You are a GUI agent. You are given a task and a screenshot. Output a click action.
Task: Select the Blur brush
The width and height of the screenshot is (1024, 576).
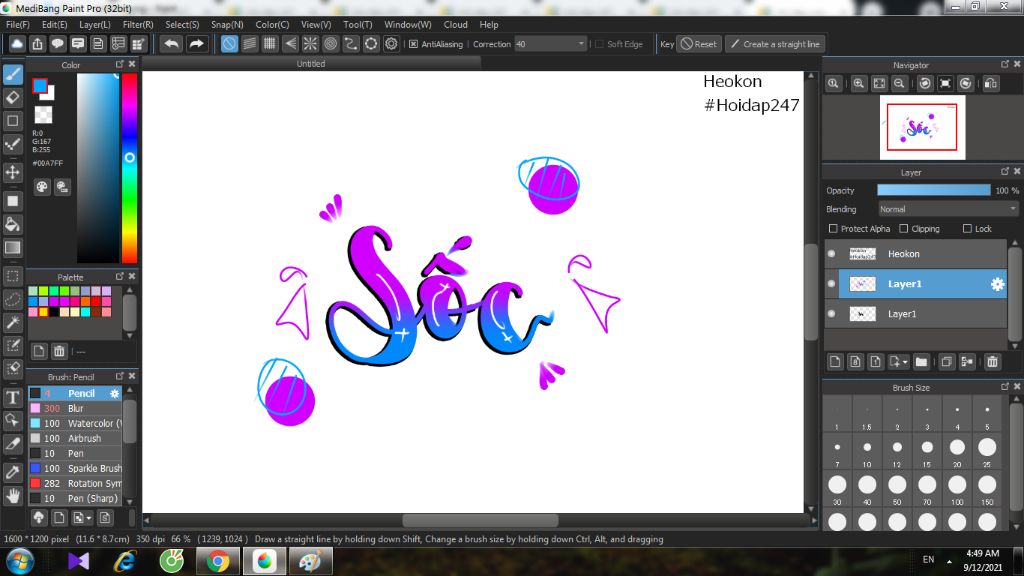coord(75,408)
